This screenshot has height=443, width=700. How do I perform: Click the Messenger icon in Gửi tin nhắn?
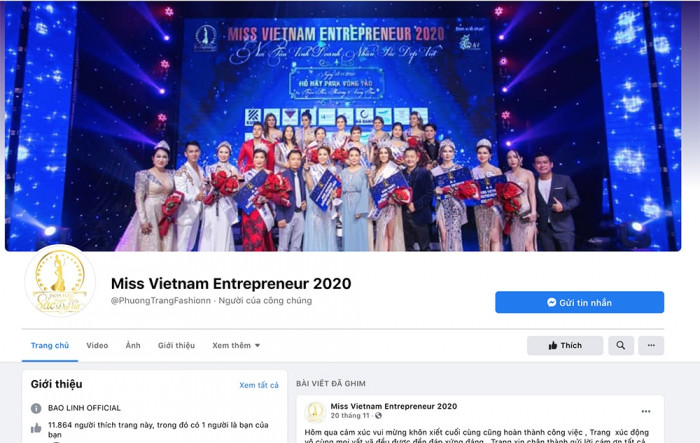(x=551, y=302)
